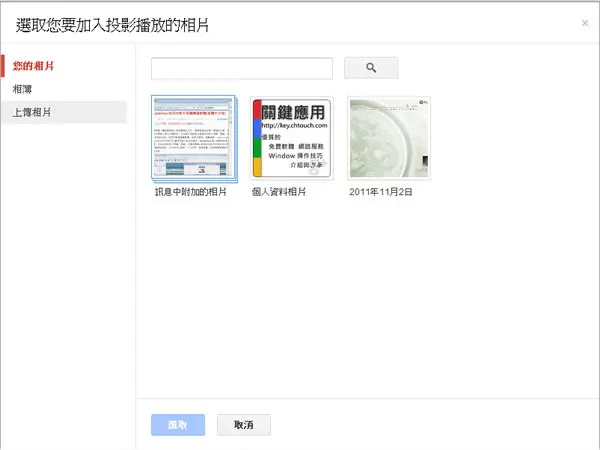Click the magnifying glass search button
This screenshot has width=600, height=450.
pyautogui.click(x=371, y=68)
